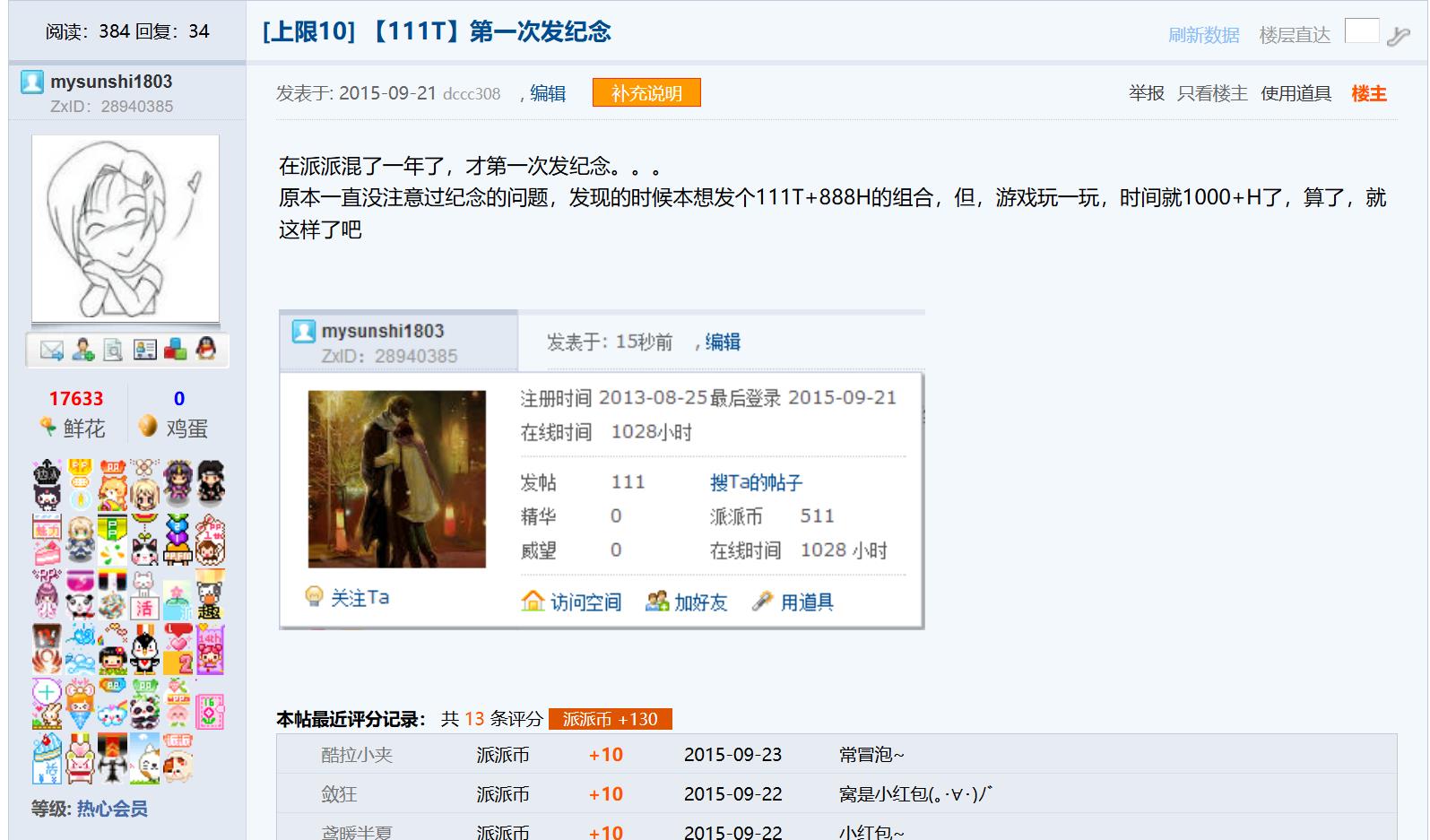Click the 举报 report link
The width and height of the screenshot is (1430, 840).
point(1147,93)
